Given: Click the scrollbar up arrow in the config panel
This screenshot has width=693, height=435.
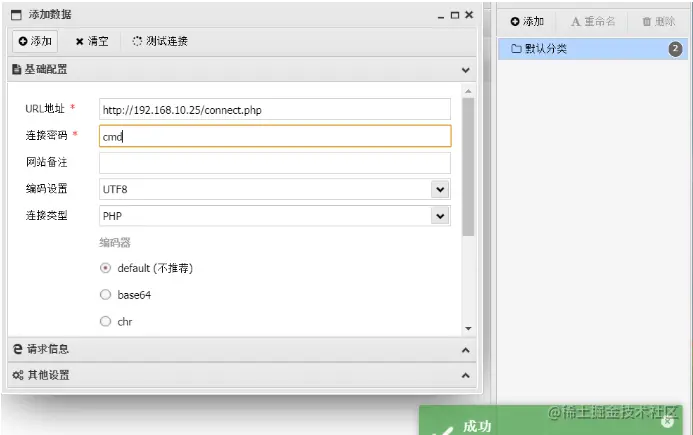Looking at the screenshot, I should 468,92.
